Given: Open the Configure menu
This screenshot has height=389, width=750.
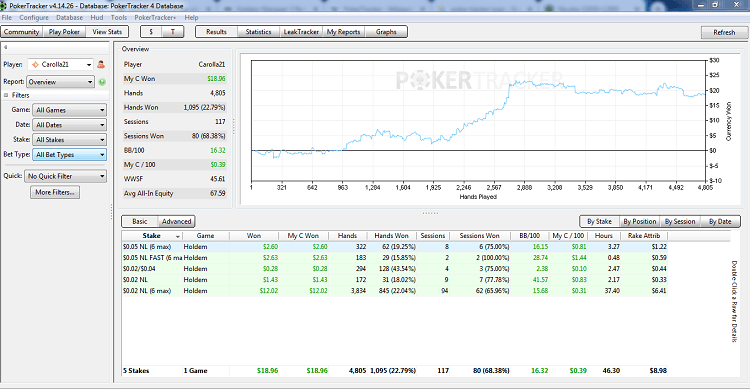Looking at the screenshot, I should point(34,18).
